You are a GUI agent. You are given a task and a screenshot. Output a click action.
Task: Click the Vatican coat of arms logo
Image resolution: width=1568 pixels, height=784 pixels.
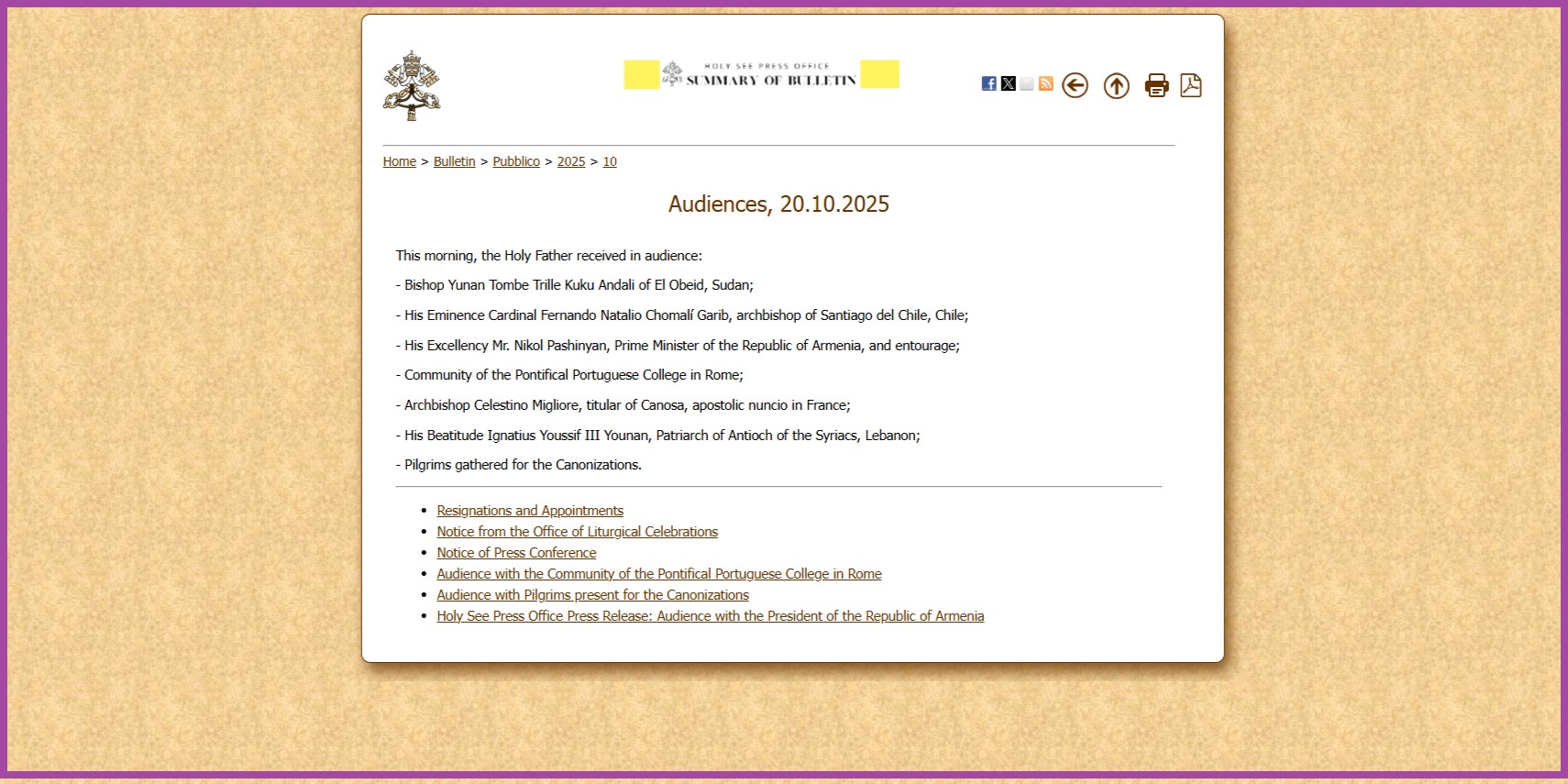(x=412, y=85)
